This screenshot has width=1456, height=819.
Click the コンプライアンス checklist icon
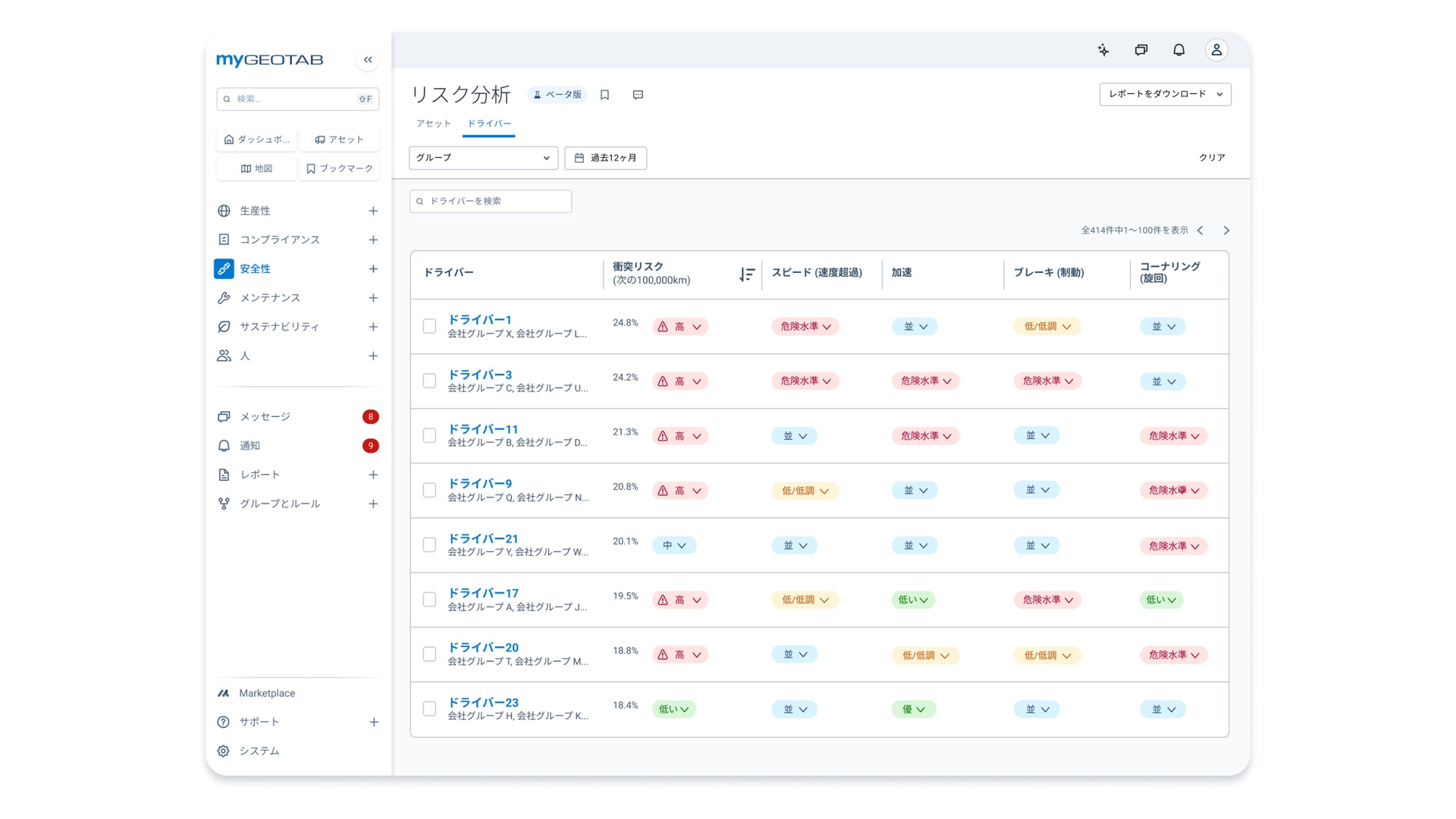point(224,240)
